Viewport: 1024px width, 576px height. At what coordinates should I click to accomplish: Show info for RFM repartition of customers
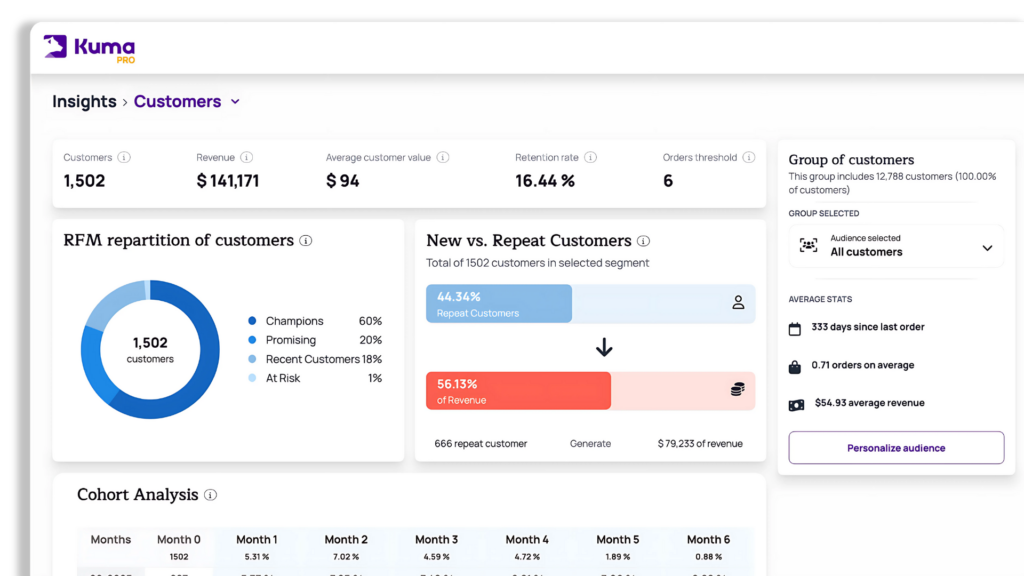(x=306, y=240)
